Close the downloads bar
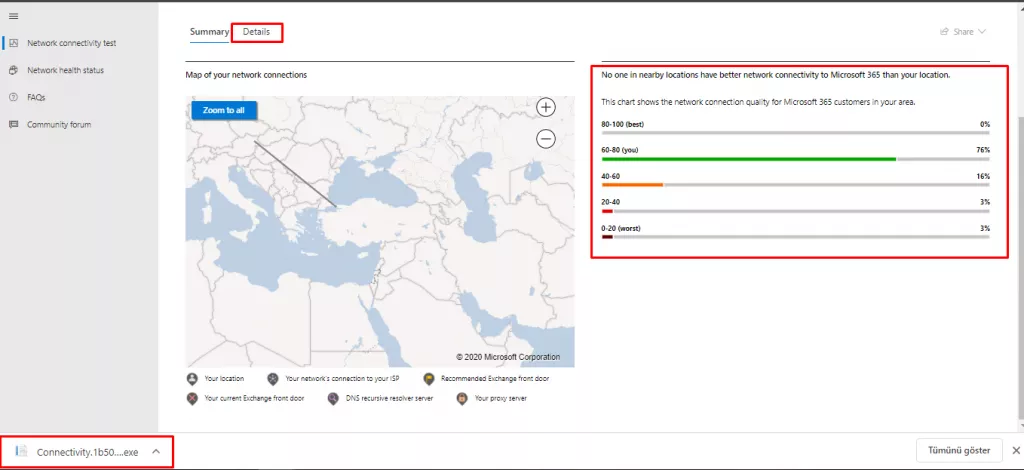Viewport: 1024px width, 470px height. point(1015,451)
